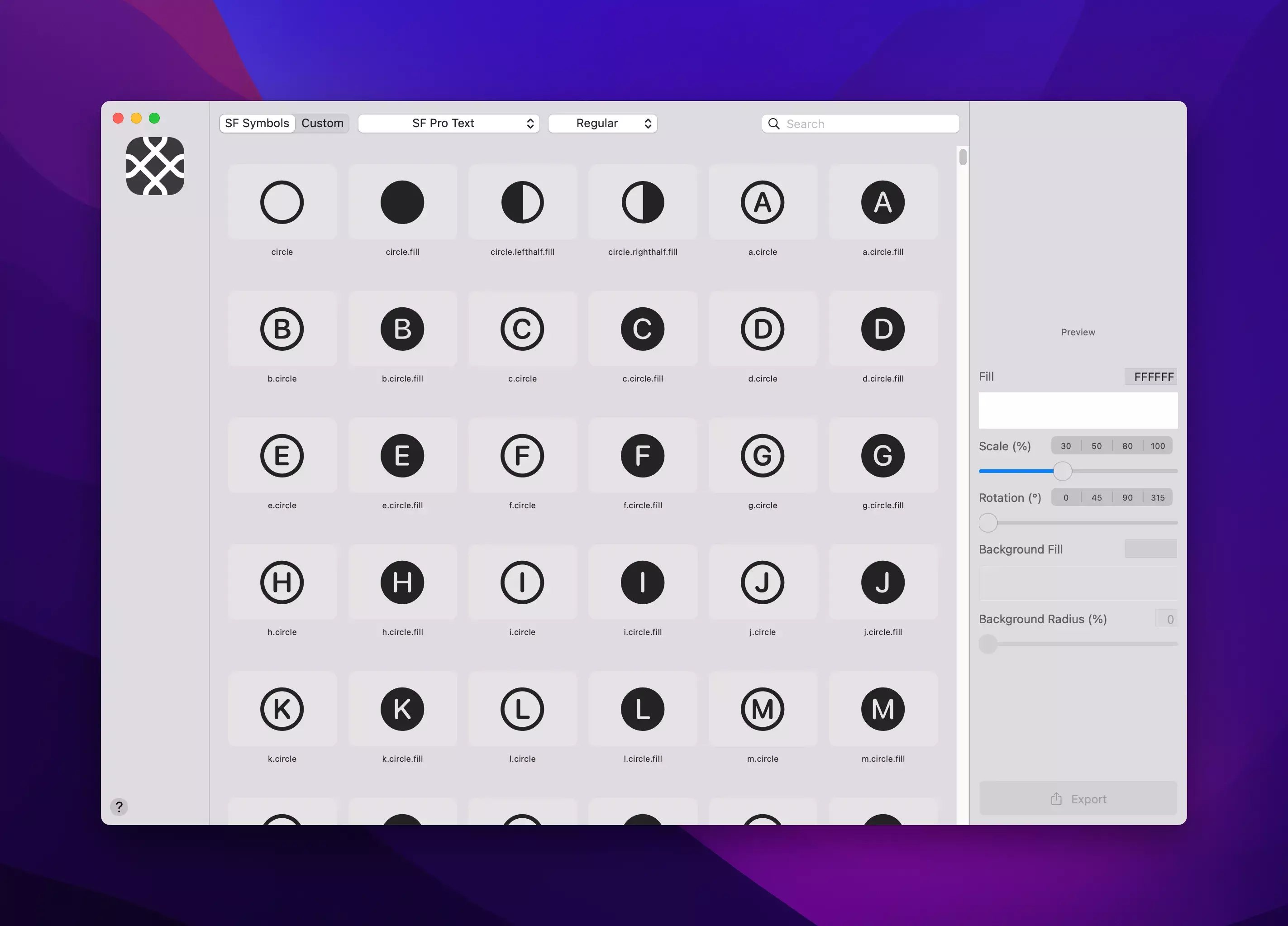Viewport: 1288px width, 926px height.
Task: Set scale preset to 50
Action: 1096,446
